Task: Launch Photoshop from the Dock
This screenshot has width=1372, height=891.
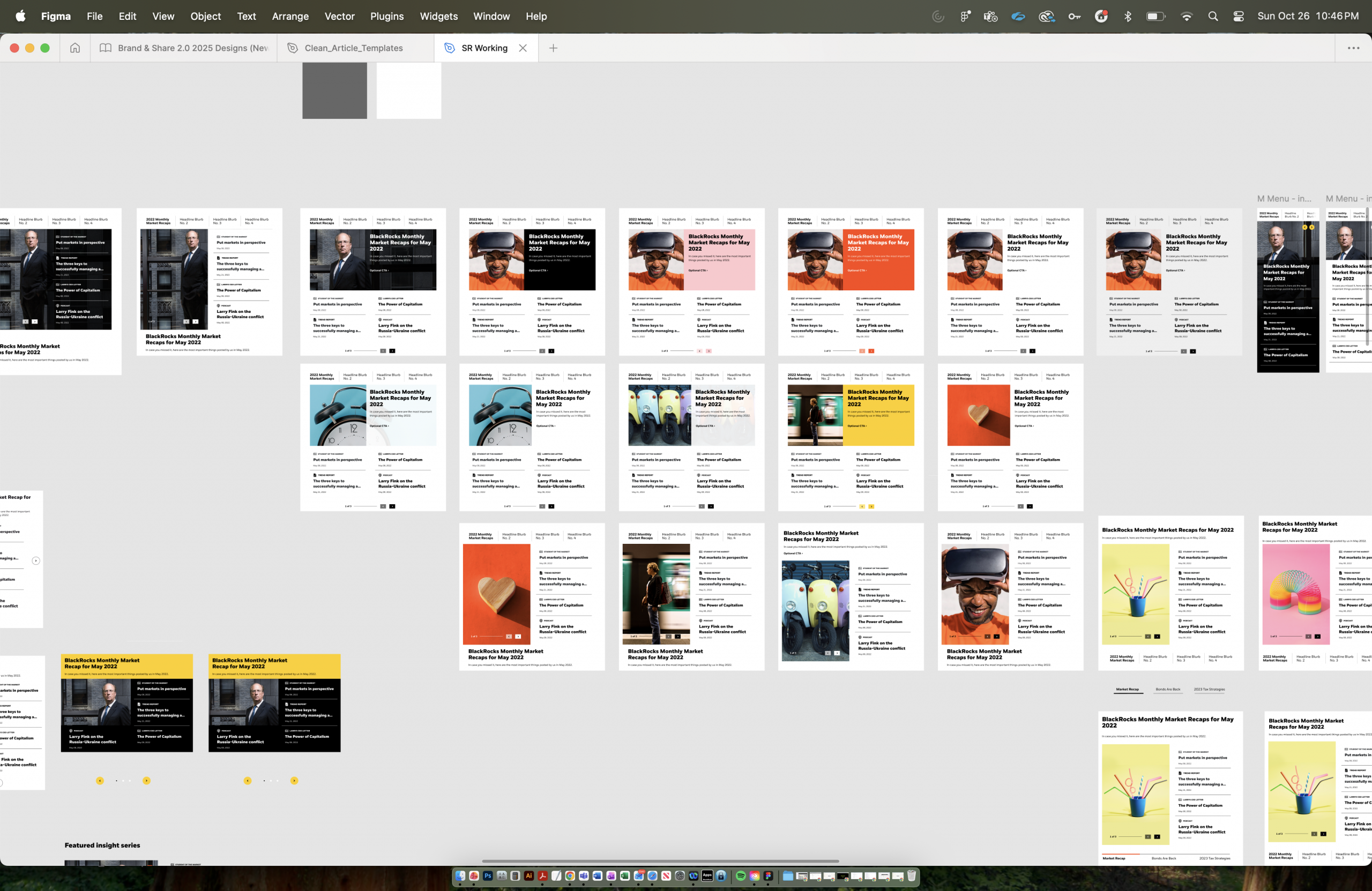Action: coord(488,876)
